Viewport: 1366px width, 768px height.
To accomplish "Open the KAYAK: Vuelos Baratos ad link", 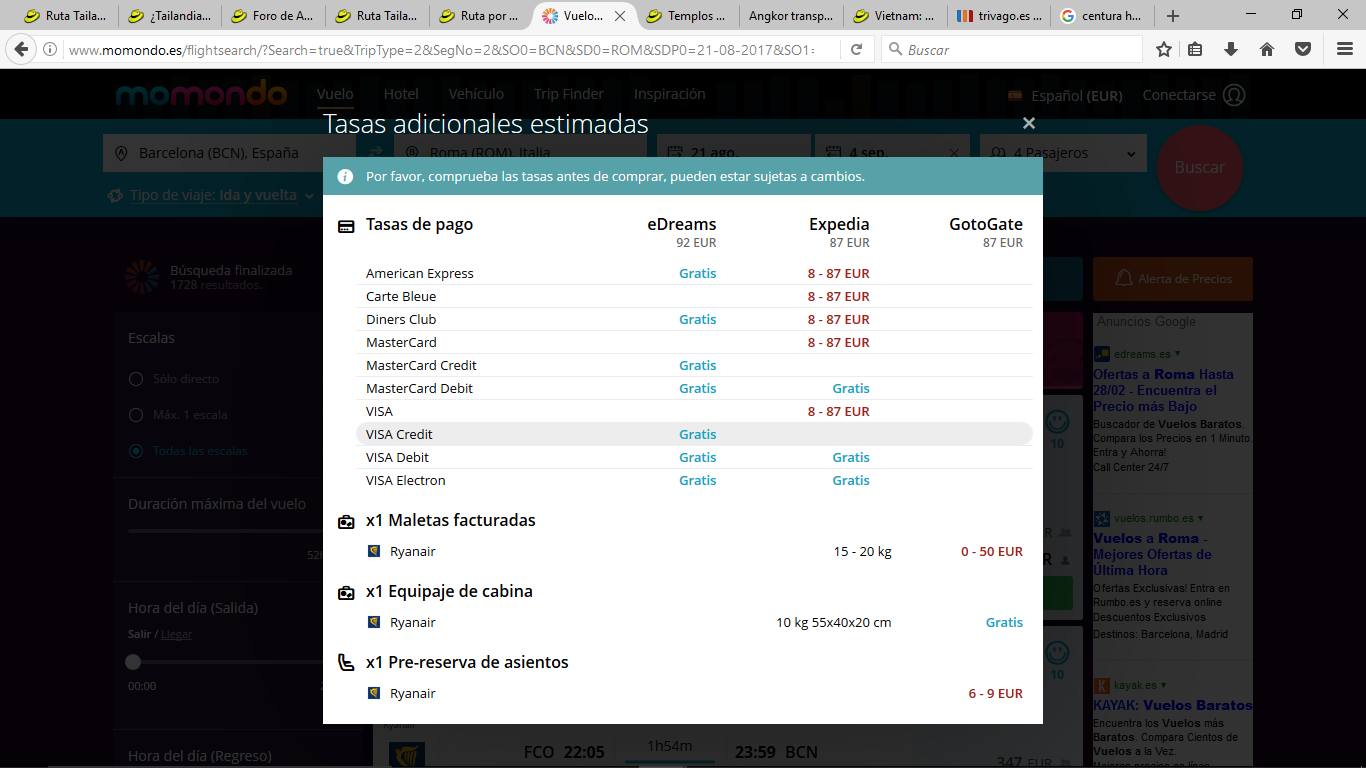I will click(x=1172, y=705).
